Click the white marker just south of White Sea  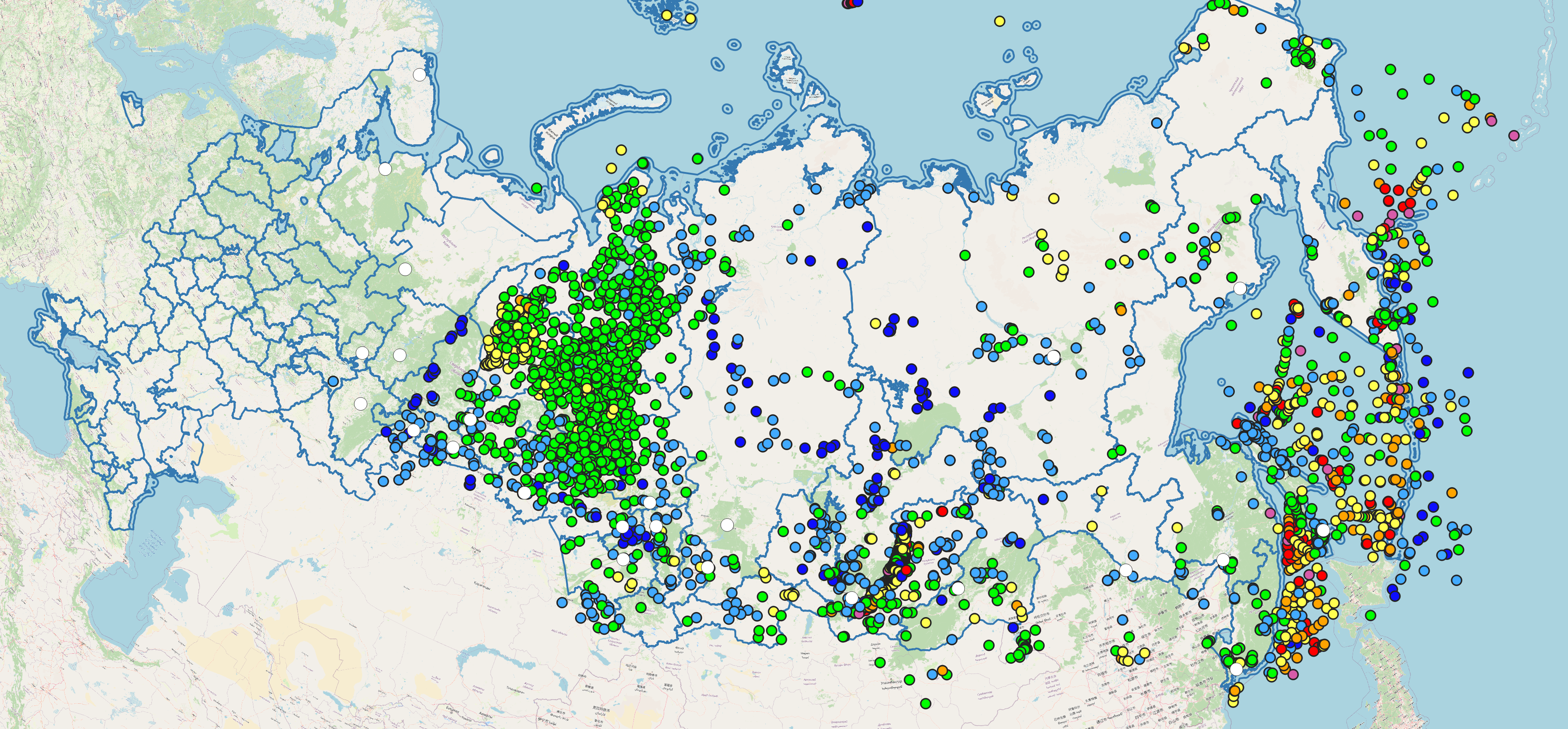(x=385, y=169)
